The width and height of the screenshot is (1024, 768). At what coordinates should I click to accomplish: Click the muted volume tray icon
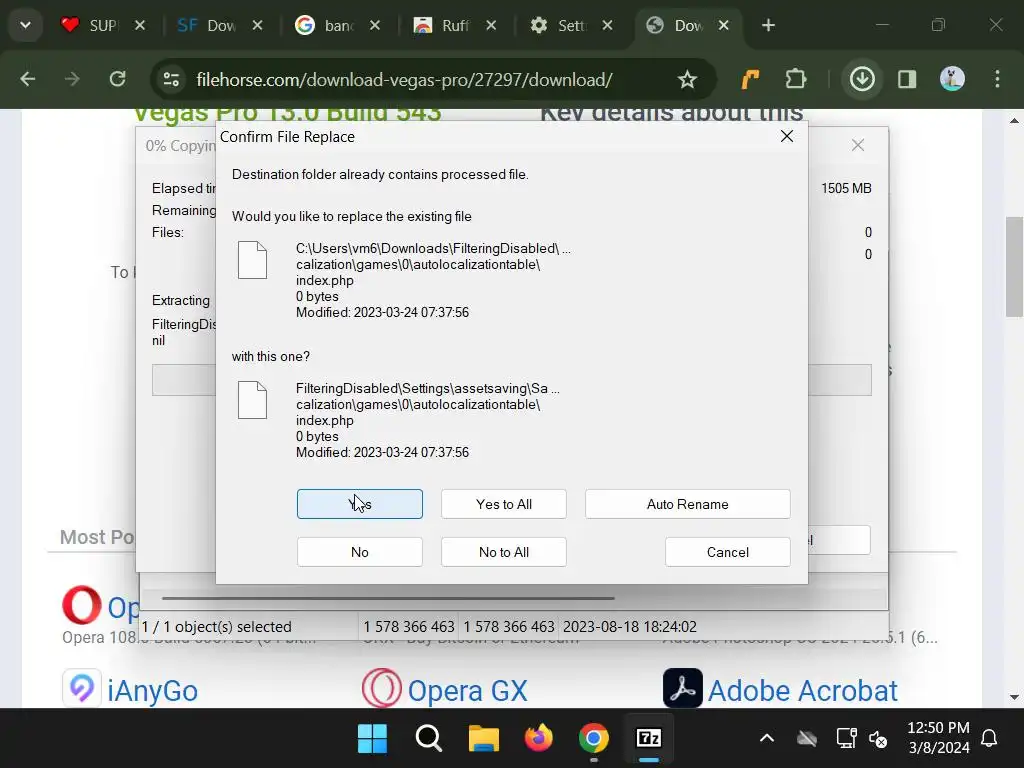pyautogui.click(x=879, y=739)
